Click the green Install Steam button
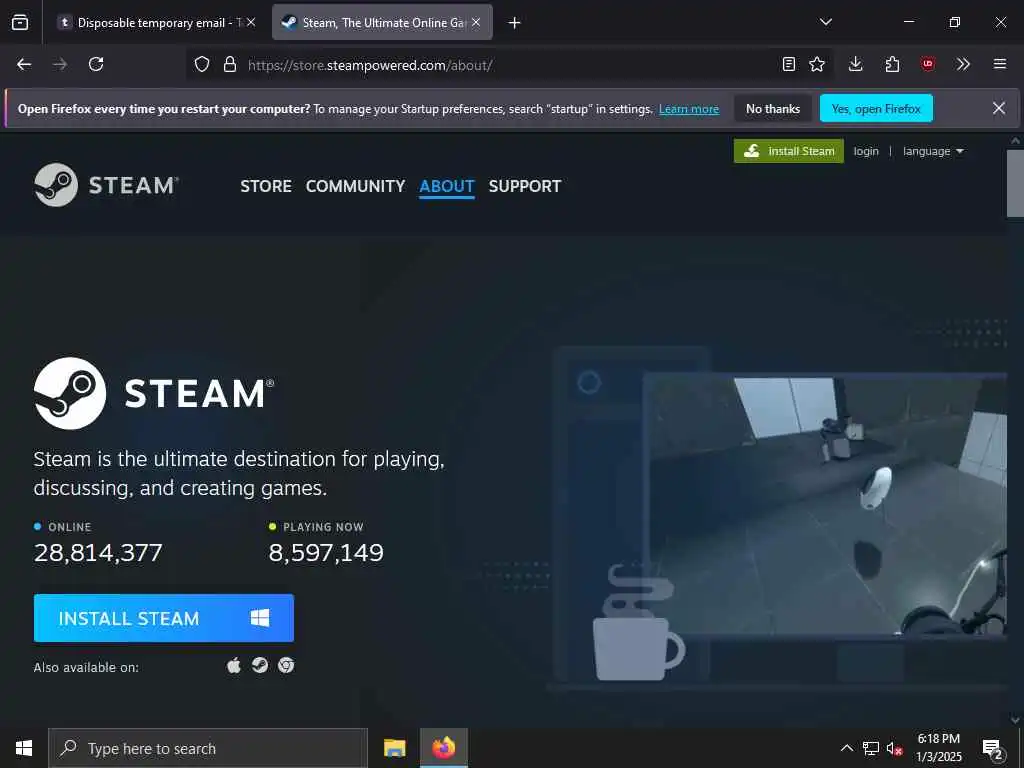Image resolution: width=1024 pixels, height=768 pixels. (789, 151)
